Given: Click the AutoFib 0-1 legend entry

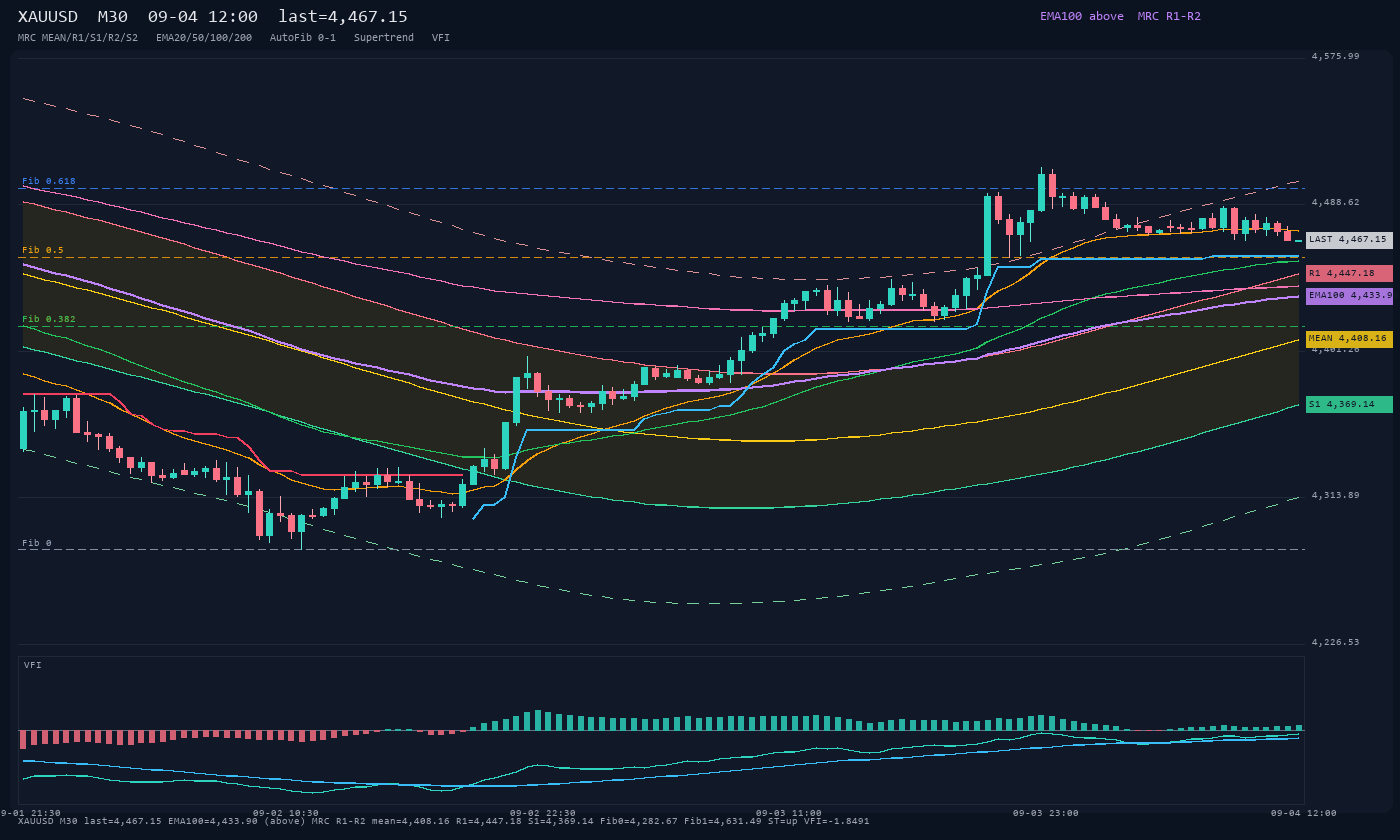Looking at the screenshot, I should coord(303,37).
